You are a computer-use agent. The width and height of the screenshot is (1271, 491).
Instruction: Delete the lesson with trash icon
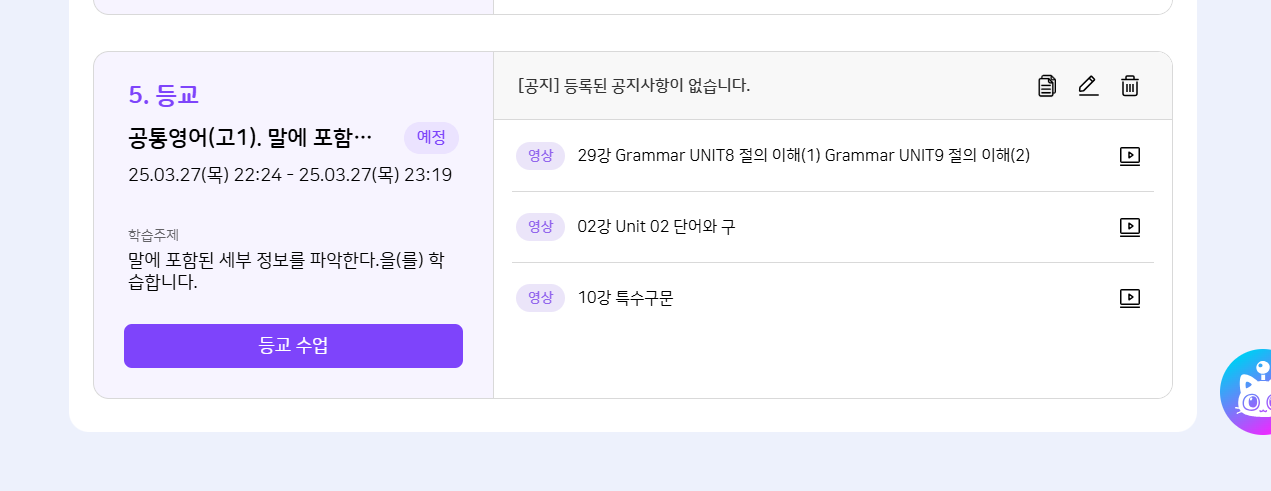(x=1130, y=86)
